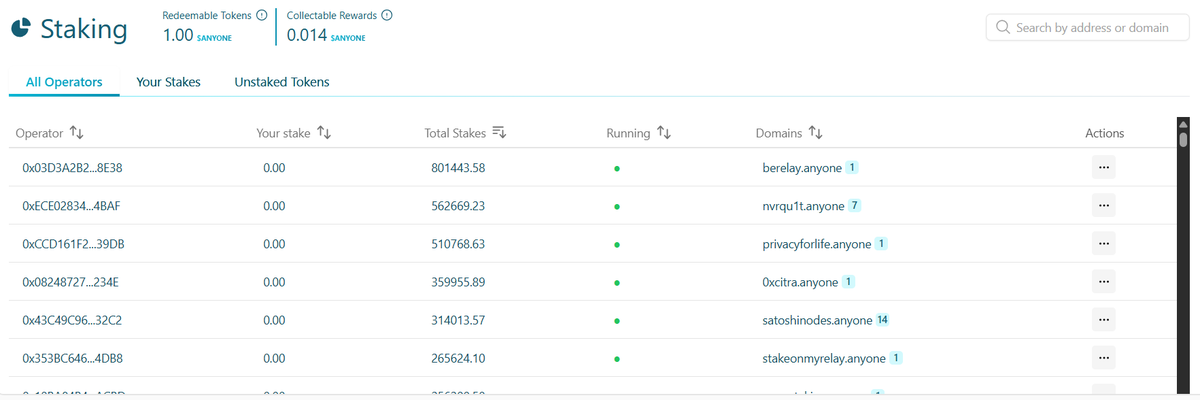Click total stake value 801443.58

pyautogui.click(x=457, y=168)
